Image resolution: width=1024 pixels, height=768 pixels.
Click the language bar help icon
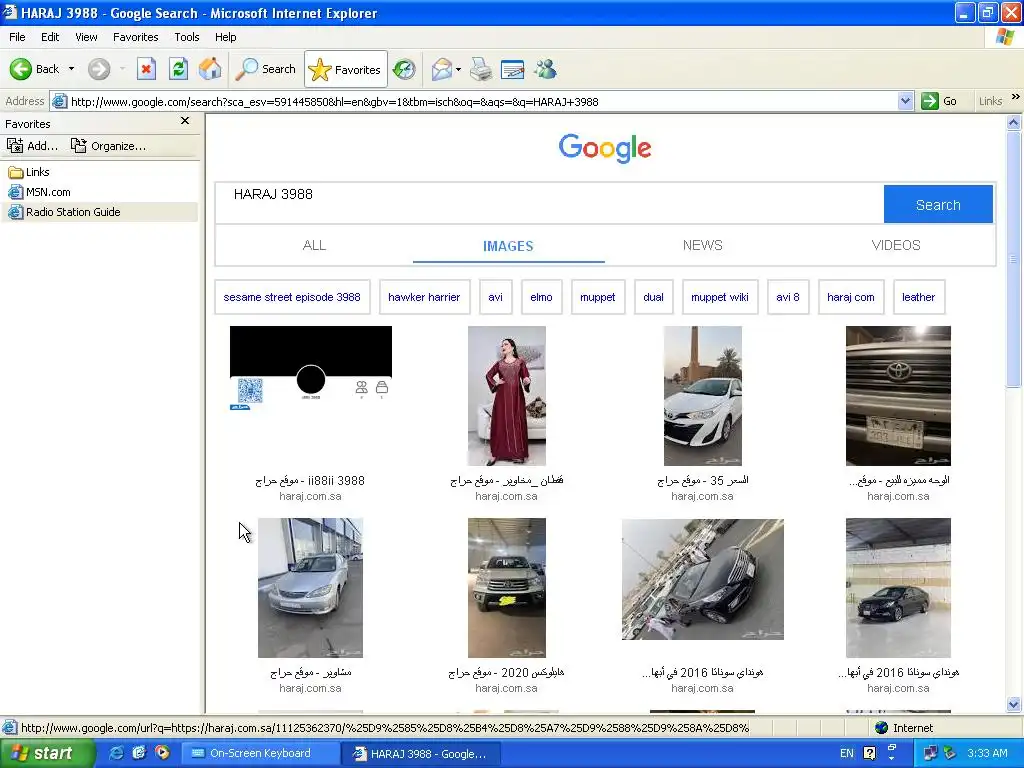869,753
